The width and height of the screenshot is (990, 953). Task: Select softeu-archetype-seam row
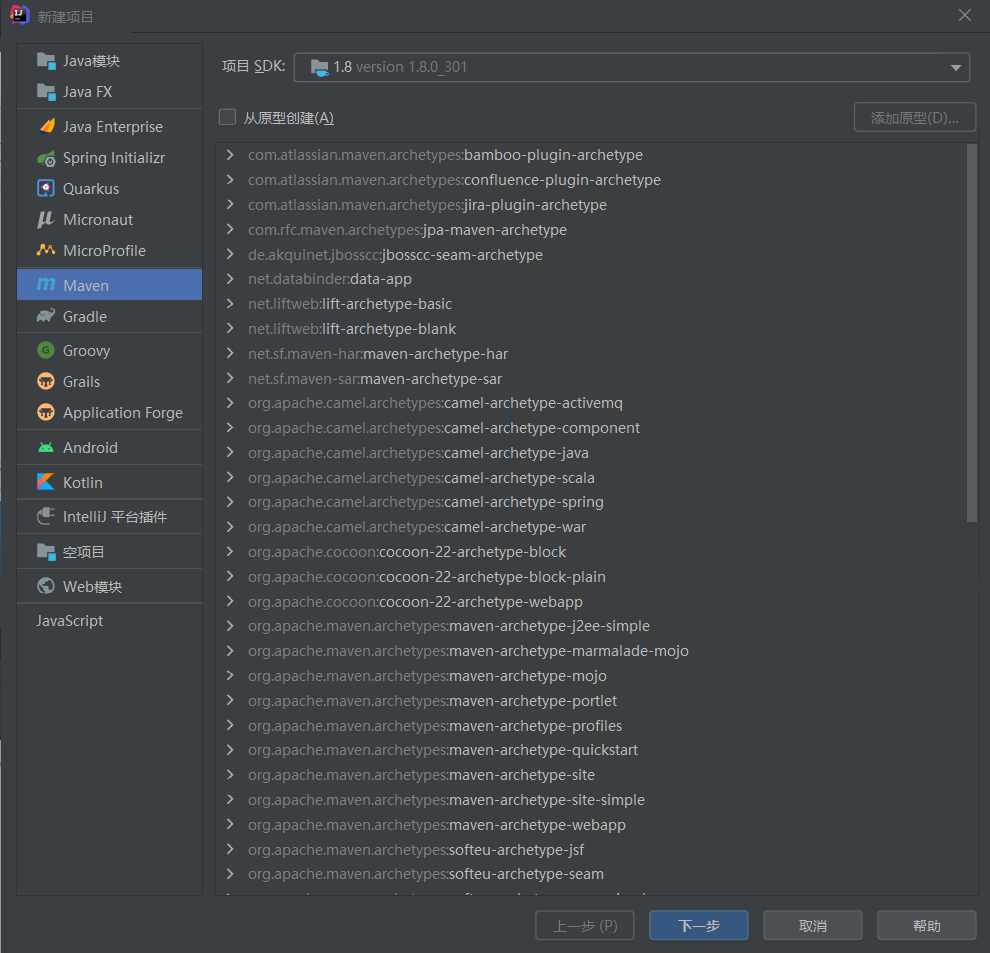click(592, 873)
